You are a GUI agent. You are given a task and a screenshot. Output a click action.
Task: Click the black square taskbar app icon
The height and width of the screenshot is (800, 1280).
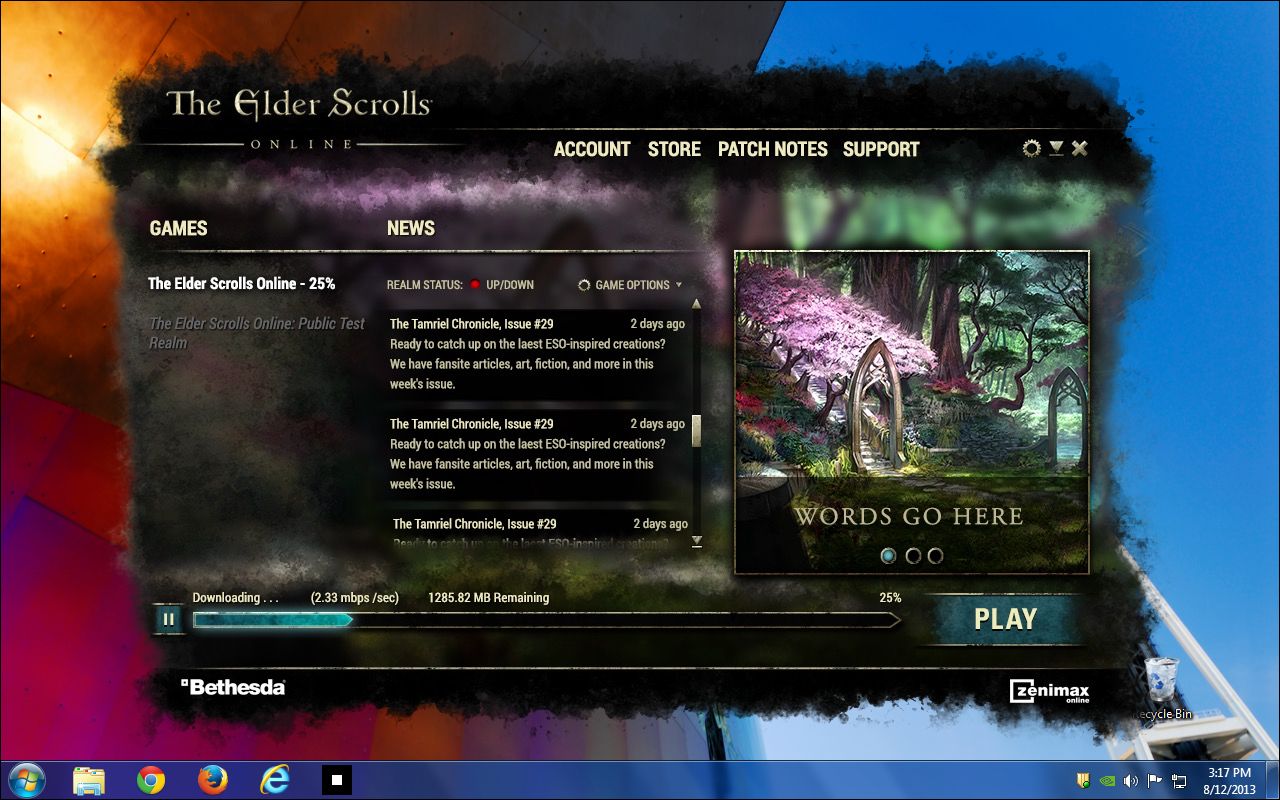[337, 780]
